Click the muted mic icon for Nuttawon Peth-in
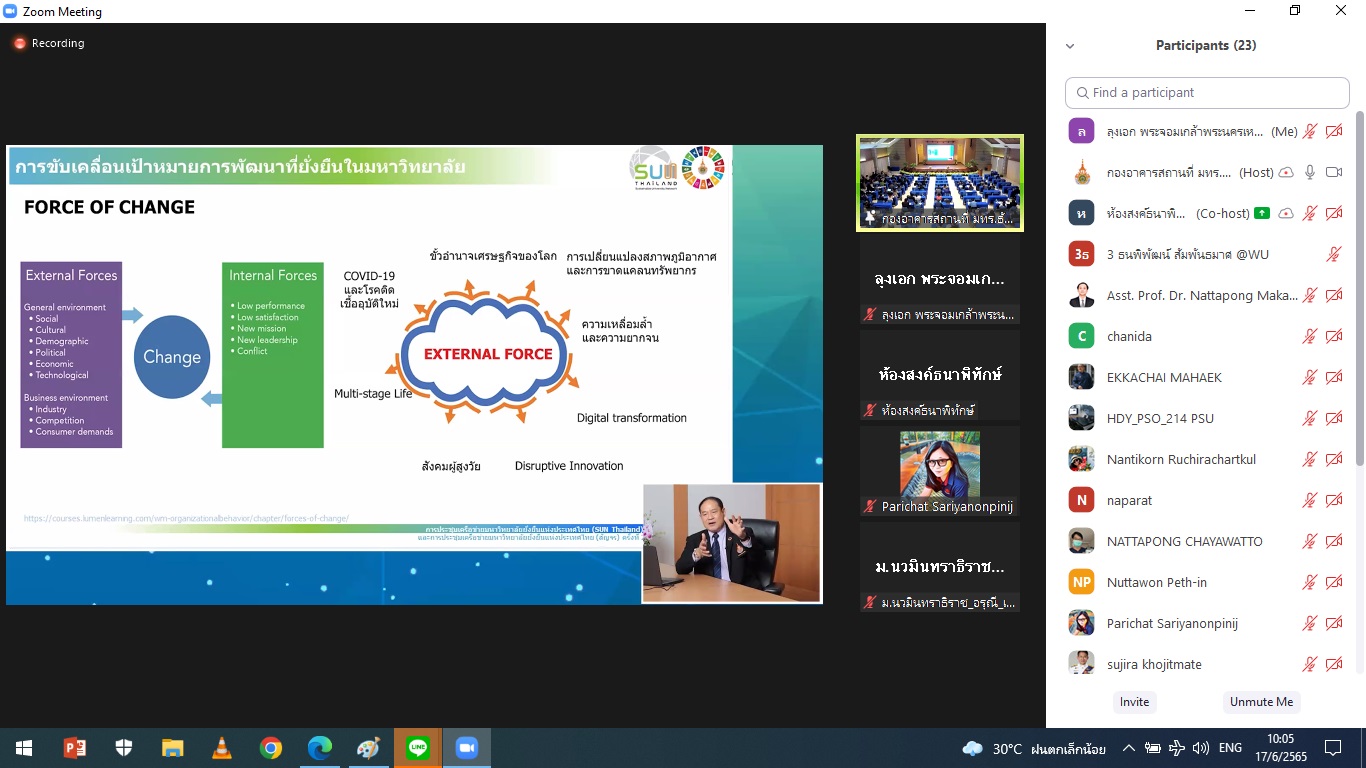1366x768 pixels. (x=1309, y=582)
